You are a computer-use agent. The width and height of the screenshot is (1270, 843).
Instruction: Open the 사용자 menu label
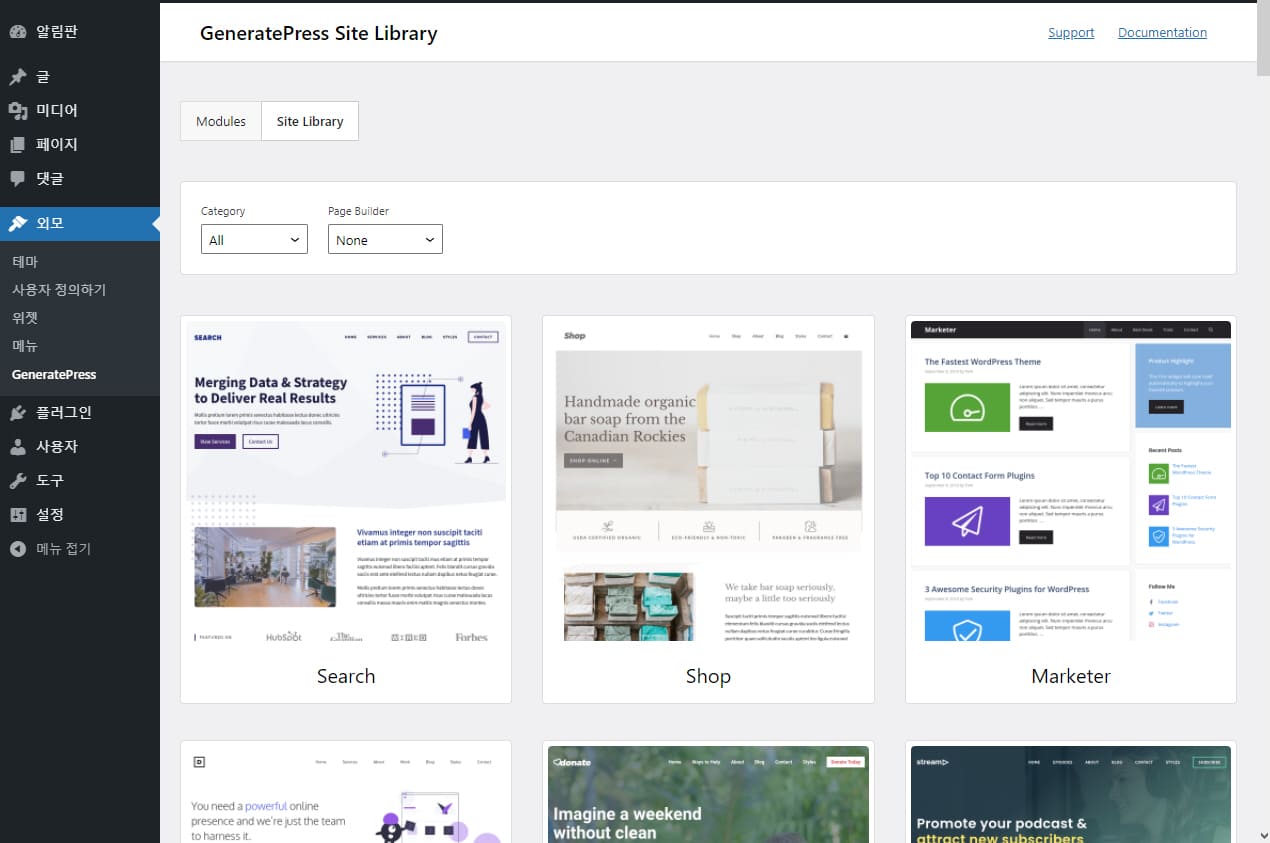[57, 447]
